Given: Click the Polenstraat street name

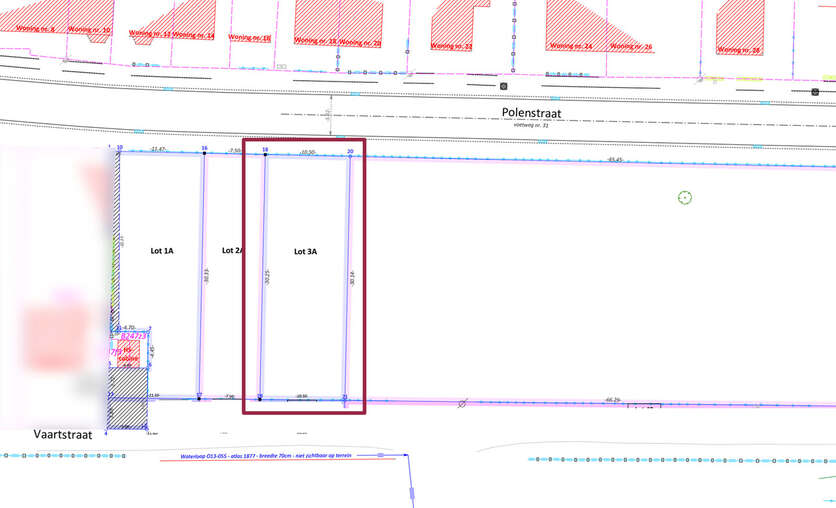Looking at the screenshot, I should 531,114.
